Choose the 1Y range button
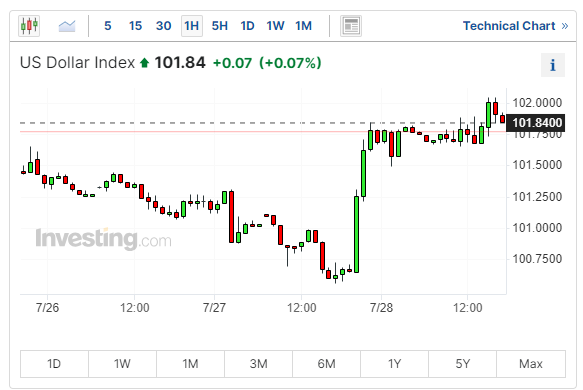583x390 pixels. (x=394, y=364)
